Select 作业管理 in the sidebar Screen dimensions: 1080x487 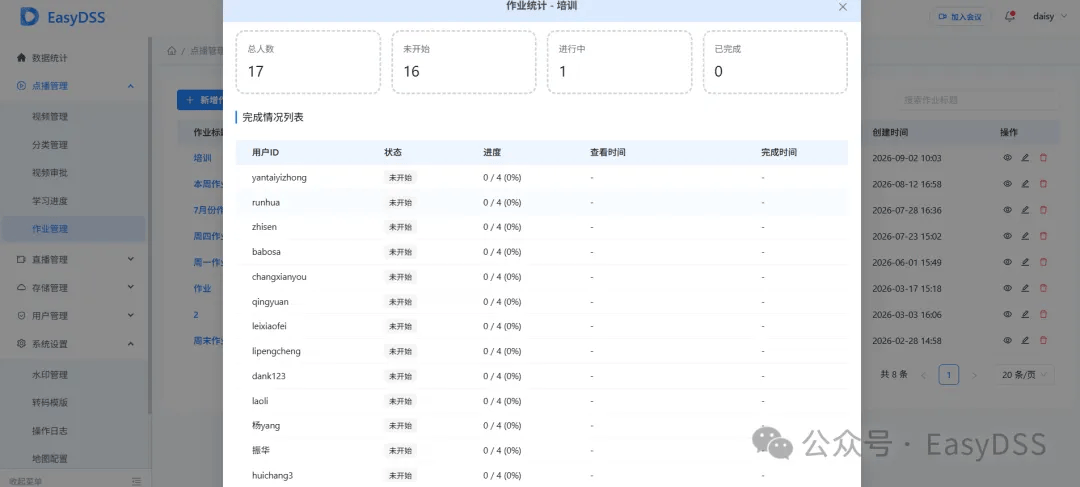(x=74, y=229)
